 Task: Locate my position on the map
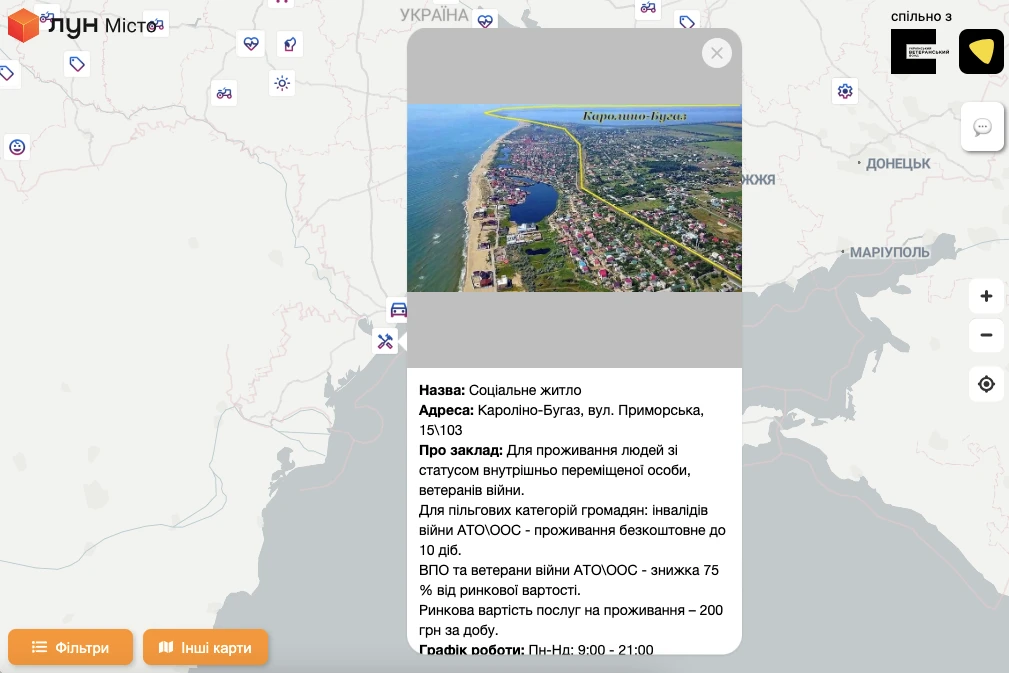[x=986, y=384]
